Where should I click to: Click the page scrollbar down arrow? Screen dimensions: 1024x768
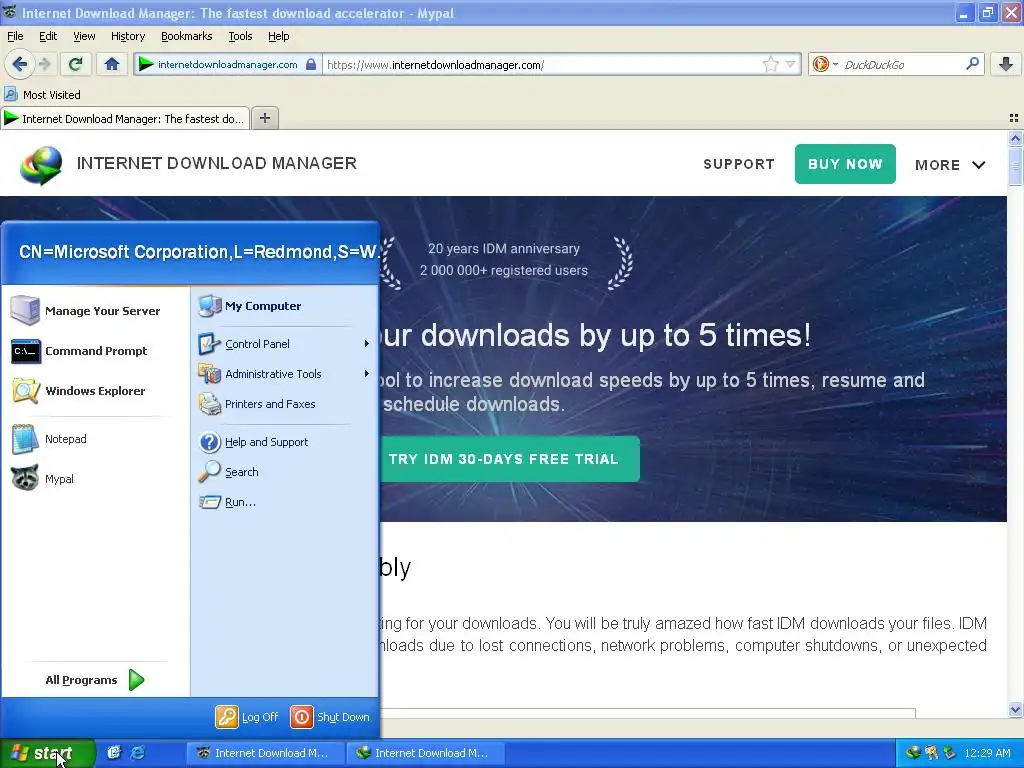point(1015,709)
